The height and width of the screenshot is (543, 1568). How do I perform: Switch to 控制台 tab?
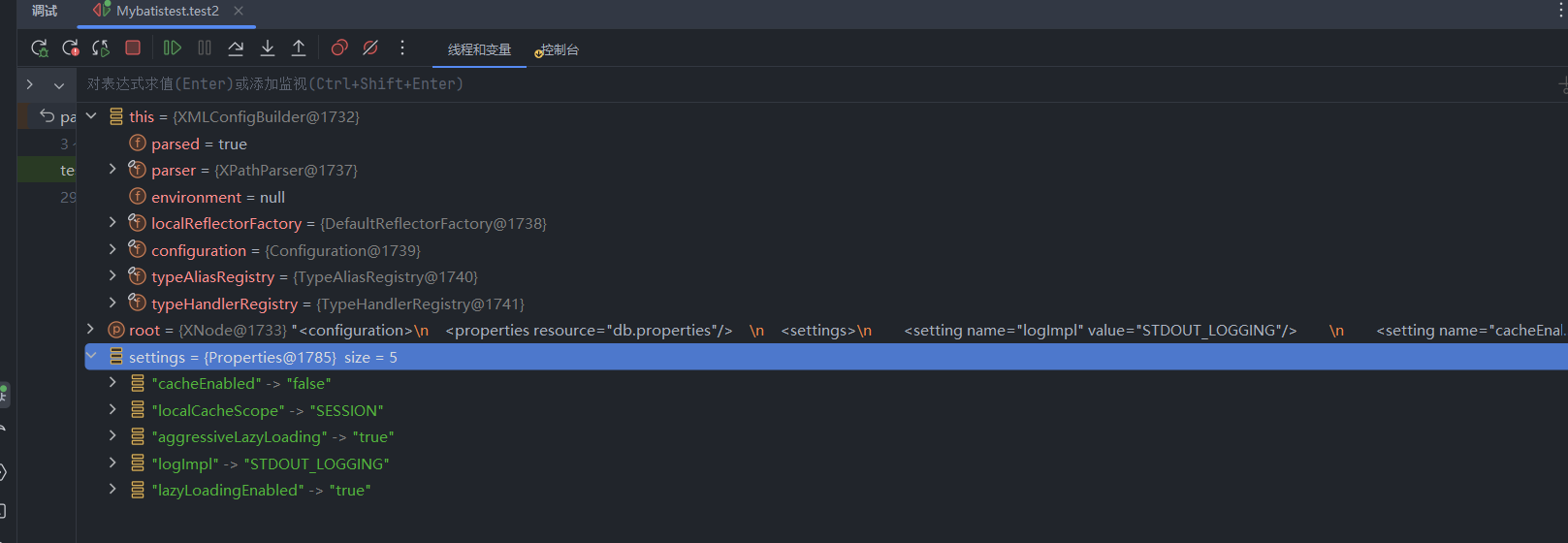(x=557, y=49)
